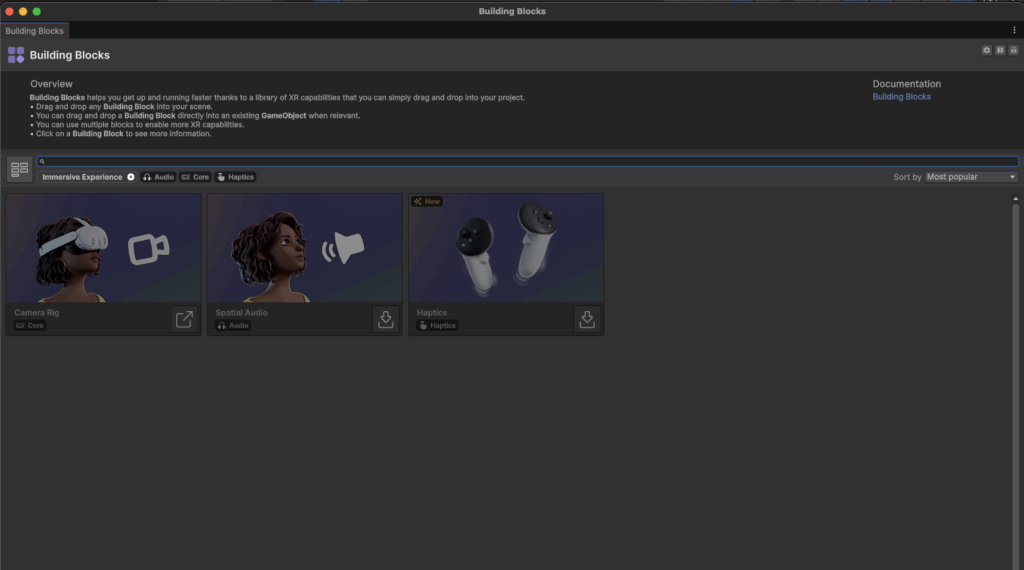Image resolution: width=1024 pixels, height=570 pixels.
Task: Select the Haptics controllers thumbnail
Action: [506, 248]
